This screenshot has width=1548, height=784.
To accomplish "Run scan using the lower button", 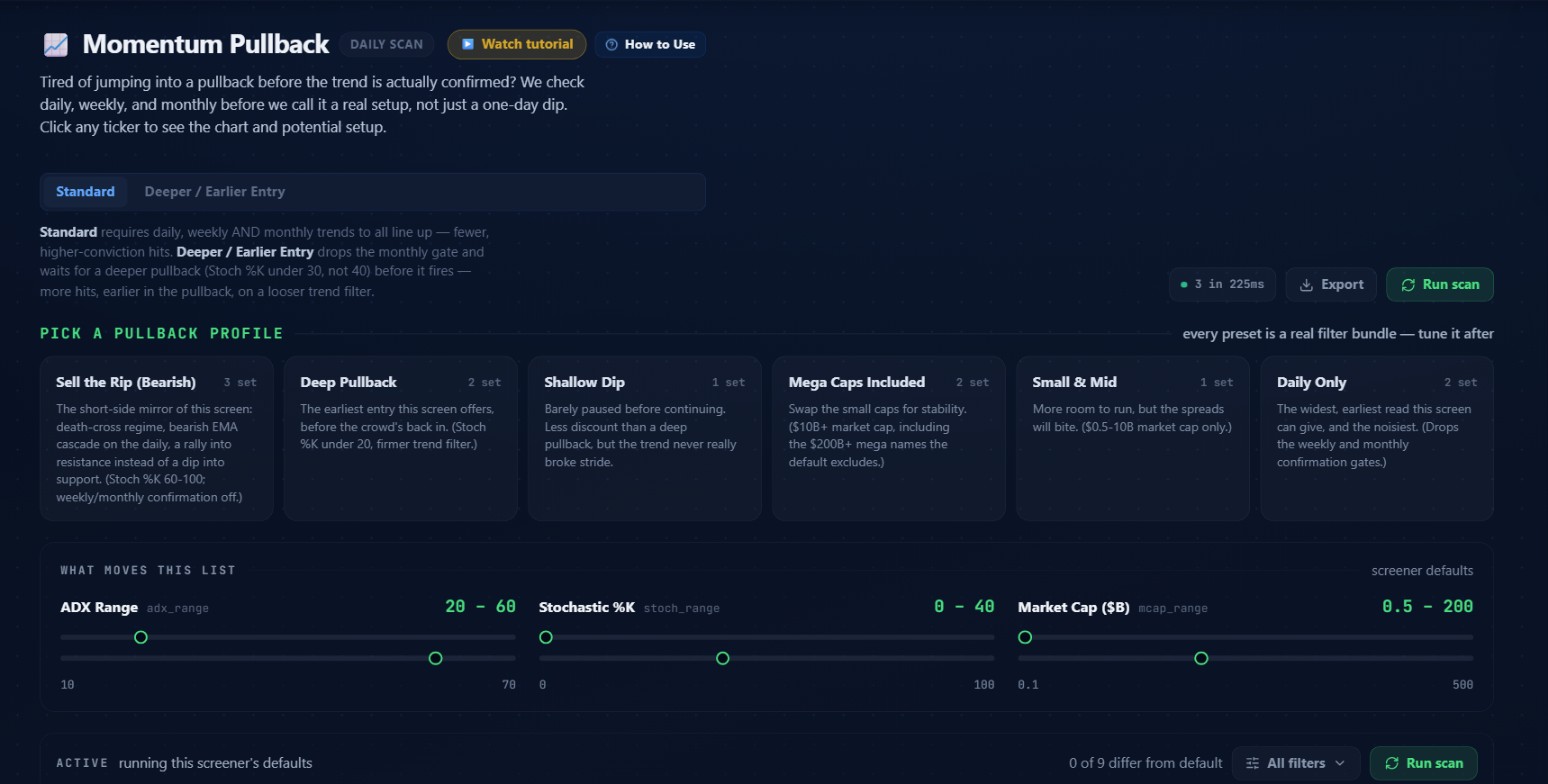I will (x=1423, y=763).
